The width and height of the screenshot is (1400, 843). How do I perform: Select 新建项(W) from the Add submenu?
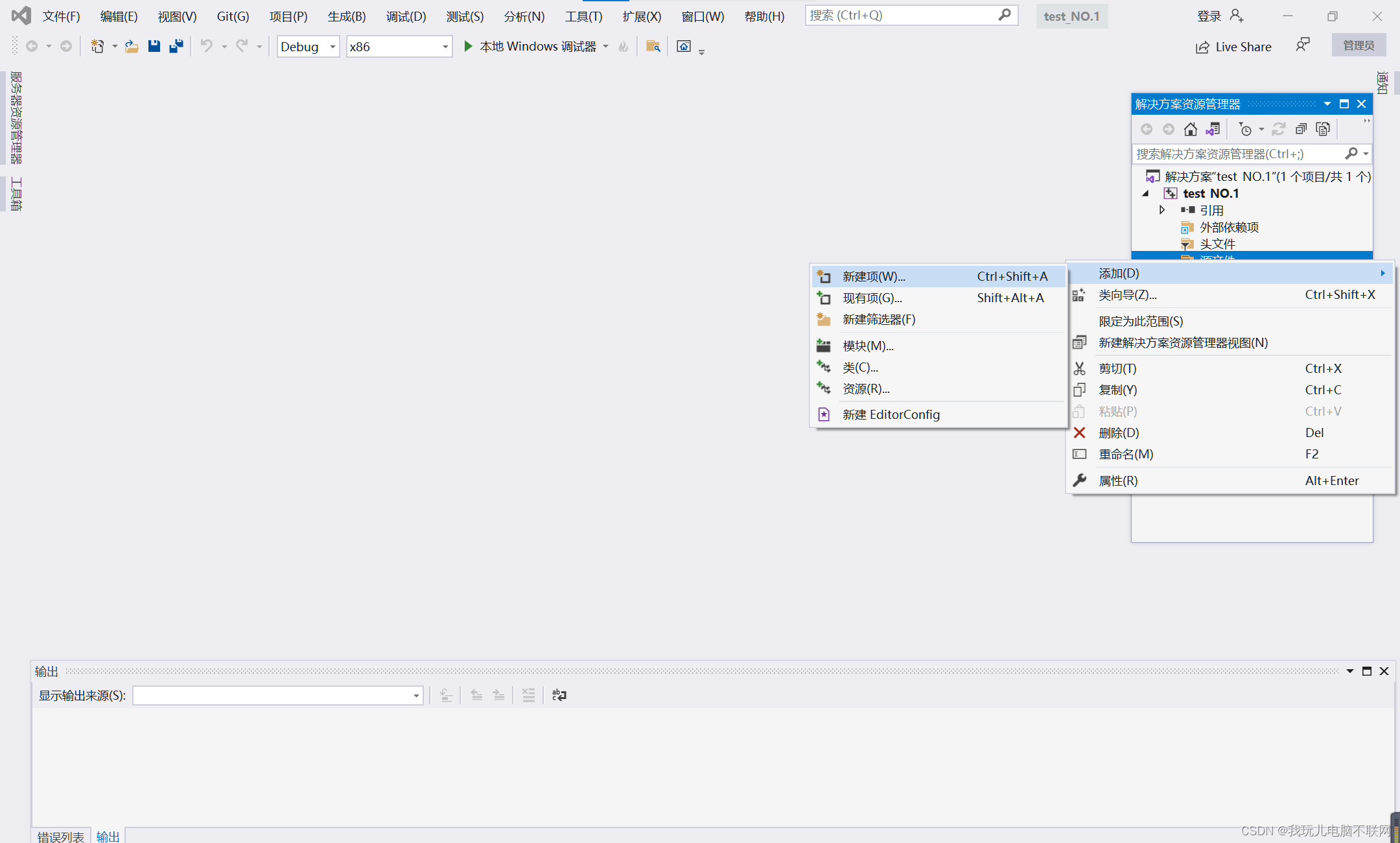874,276
